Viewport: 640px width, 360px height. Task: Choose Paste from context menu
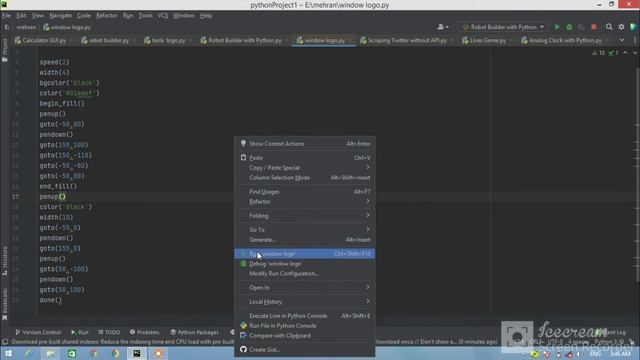(304, 158)
